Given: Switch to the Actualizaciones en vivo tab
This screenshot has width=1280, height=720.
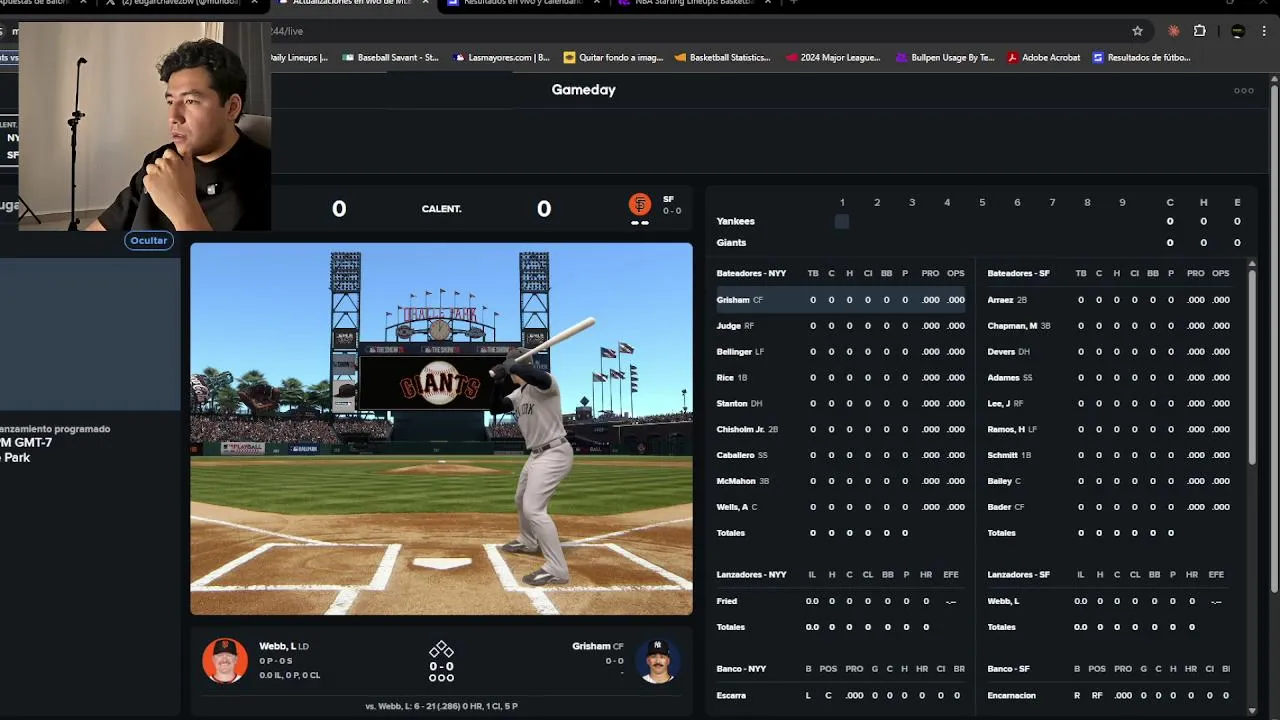Looking at the screenshot, I should pyautogui.click(x=352, y=3).
